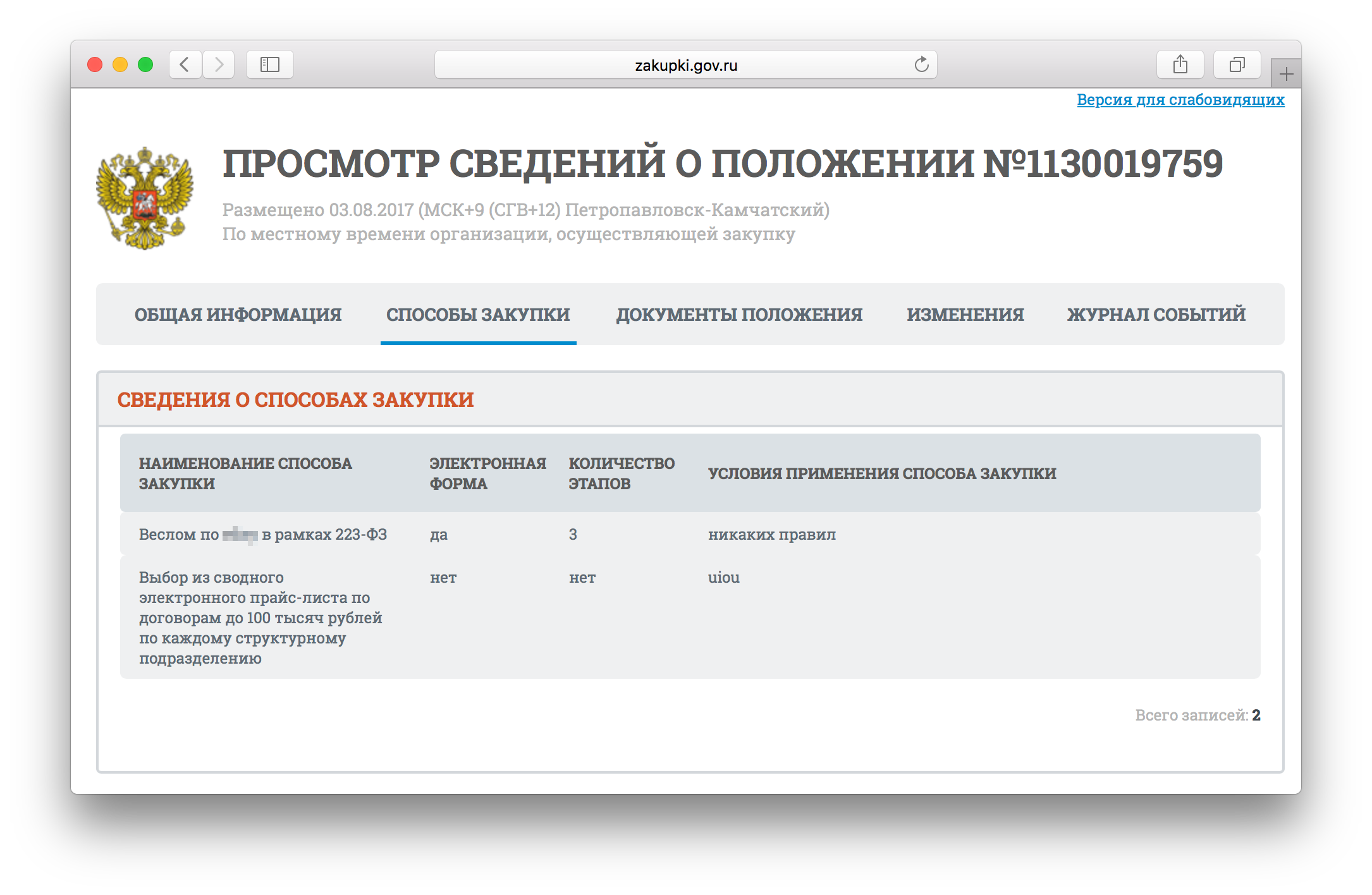Switch to the Документы положения tab
1372x895 pixels.
click(x=739, y=315)
